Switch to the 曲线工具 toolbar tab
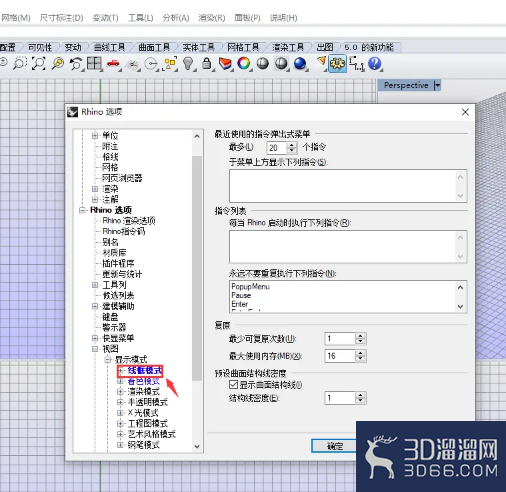The image size is (506, 492). [x=109, y=47]
